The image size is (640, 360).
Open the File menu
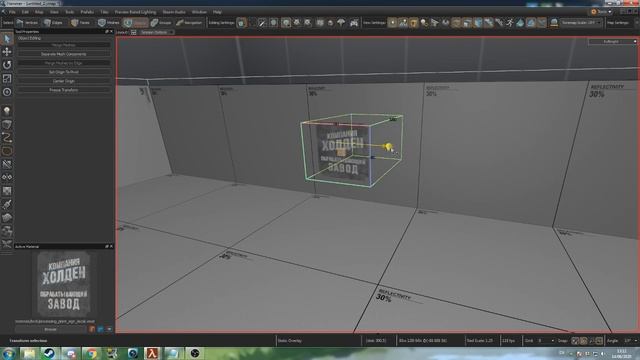(12, 12)
